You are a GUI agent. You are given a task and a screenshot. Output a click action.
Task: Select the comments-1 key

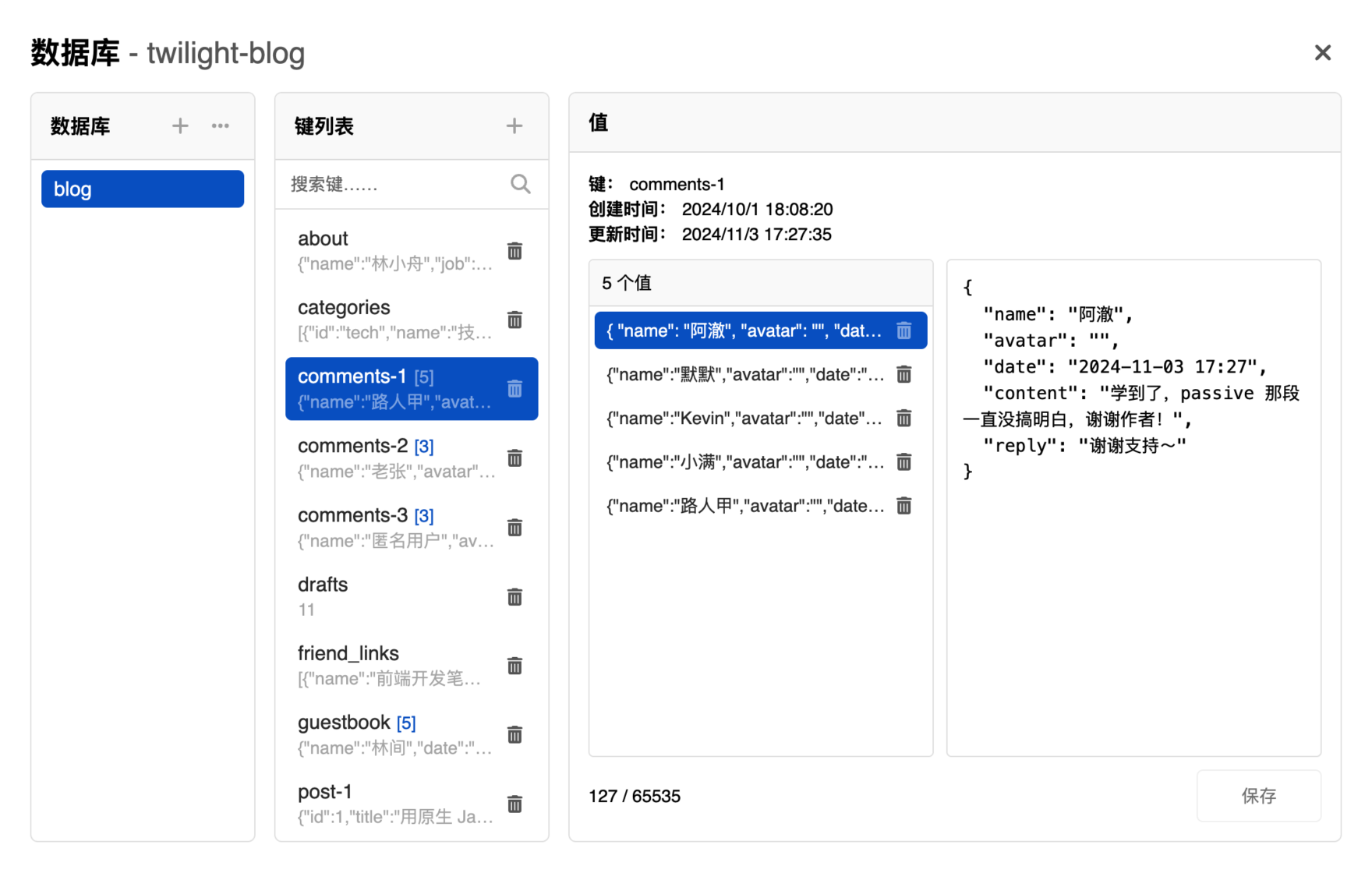pyautogui.click(x=412, y=389)
